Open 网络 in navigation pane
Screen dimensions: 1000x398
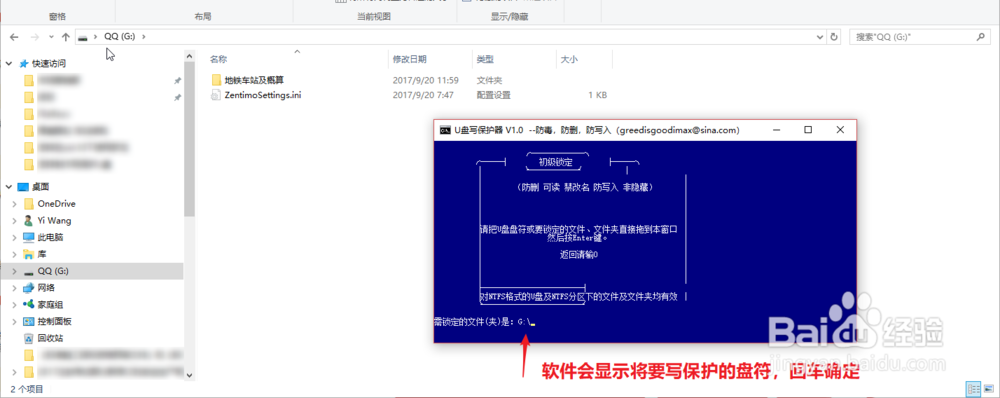46,288
